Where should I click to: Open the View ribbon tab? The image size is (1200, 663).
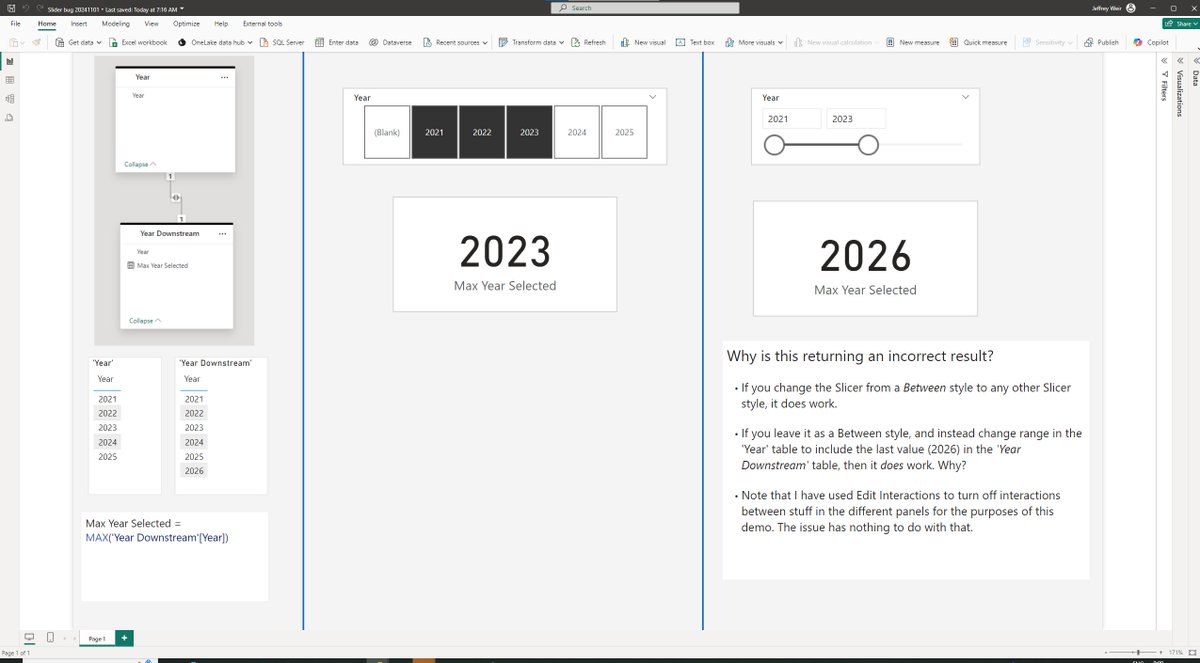(x=151, y=23)
